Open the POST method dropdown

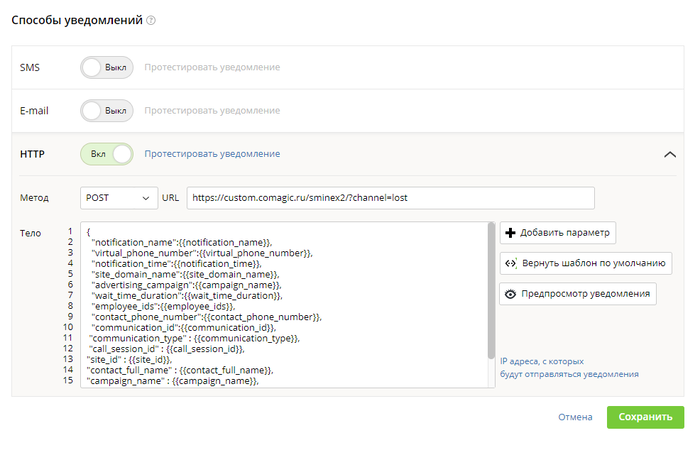119,198
